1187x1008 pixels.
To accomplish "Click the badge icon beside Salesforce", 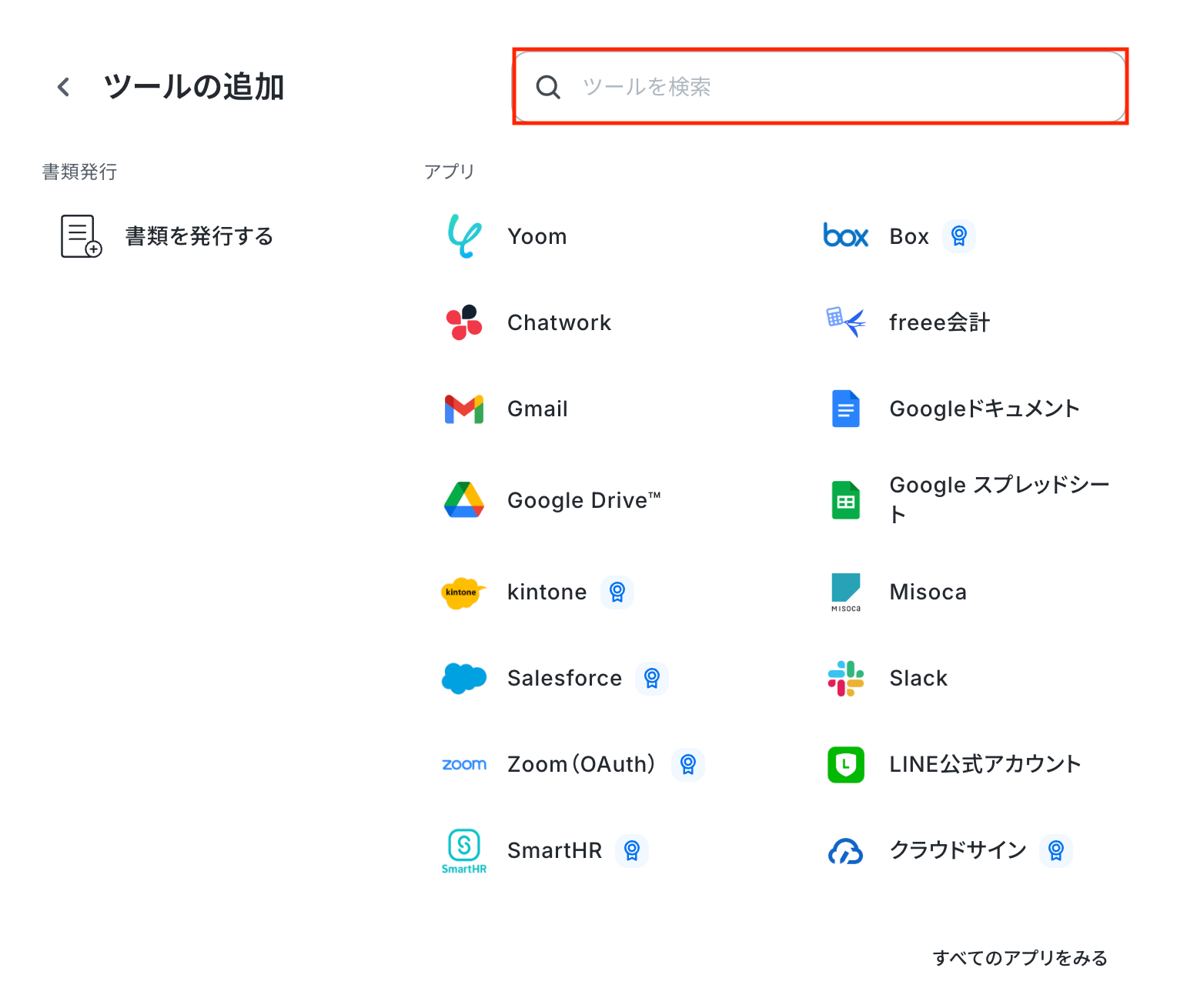I will 652,678.
